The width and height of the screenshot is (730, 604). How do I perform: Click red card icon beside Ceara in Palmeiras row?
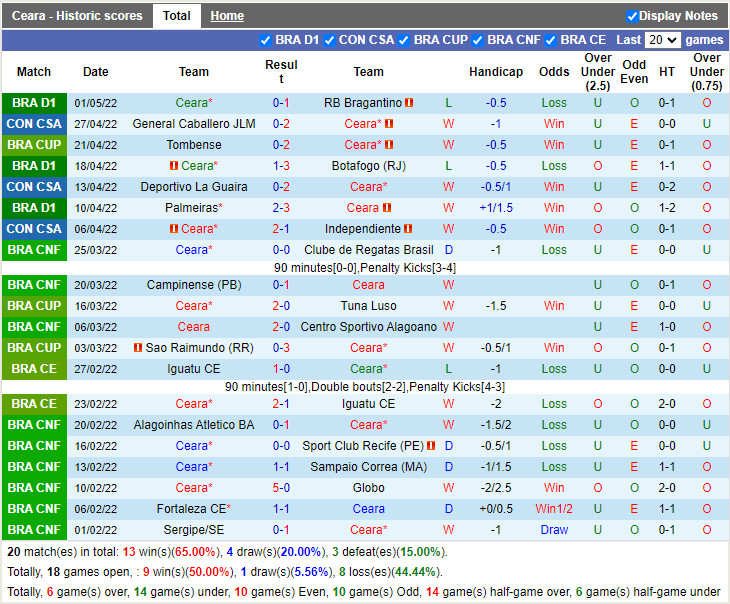(x=387, y=208)
